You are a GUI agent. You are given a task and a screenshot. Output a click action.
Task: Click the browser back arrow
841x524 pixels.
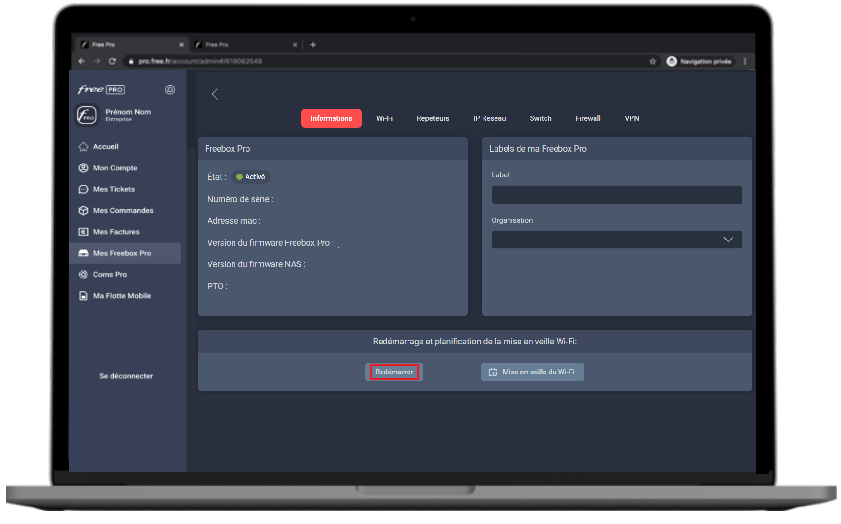[x=82, y=61]
